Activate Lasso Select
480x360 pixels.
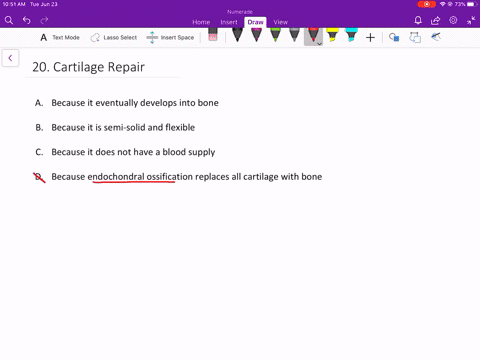pyautogui.click(x=114, y=37)
